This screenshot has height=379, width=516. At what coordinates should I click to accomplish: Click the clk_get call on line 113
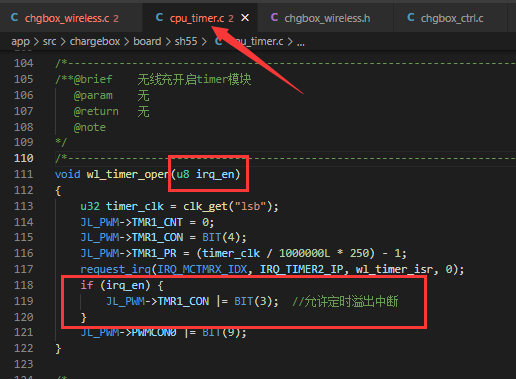click(x=205, y=206)
